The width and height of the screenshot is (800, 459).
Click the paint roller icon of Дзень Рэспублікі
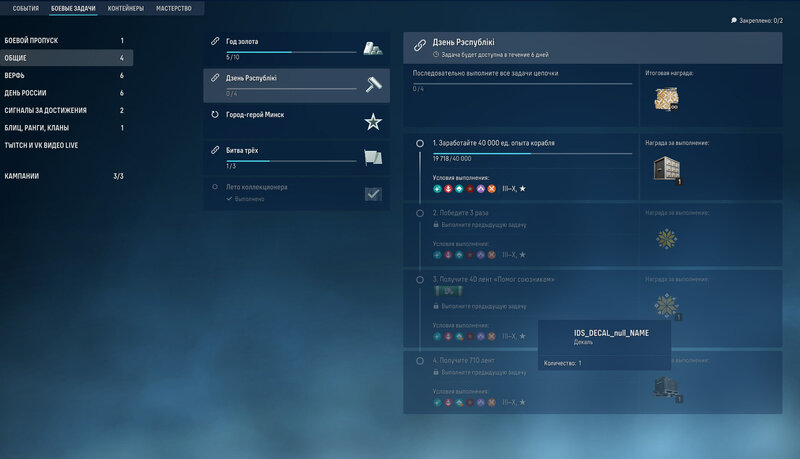(373, 85)
